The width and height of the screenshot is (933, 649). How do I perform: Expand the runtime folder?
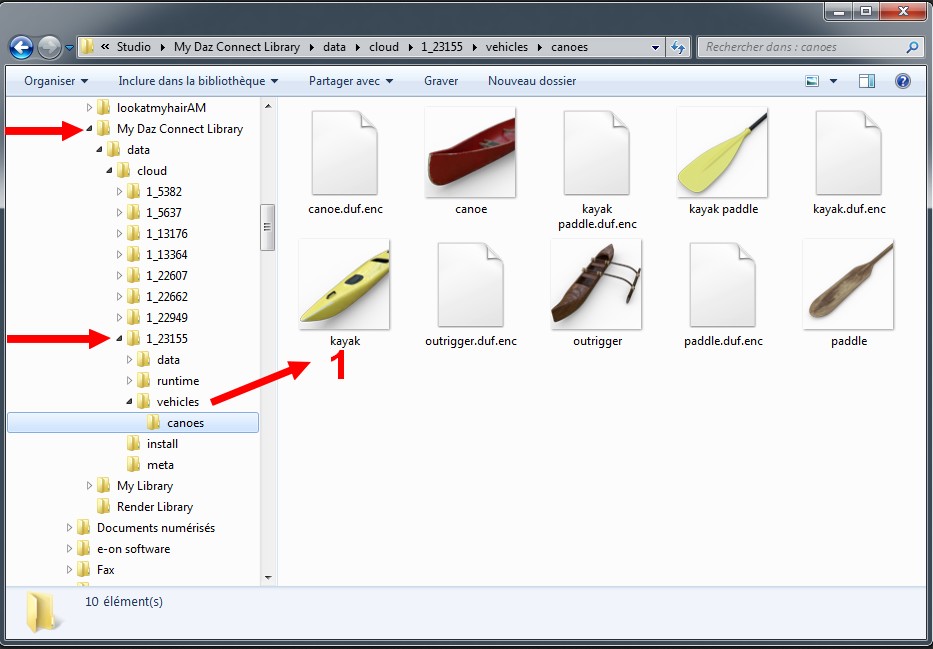[130, 381]
